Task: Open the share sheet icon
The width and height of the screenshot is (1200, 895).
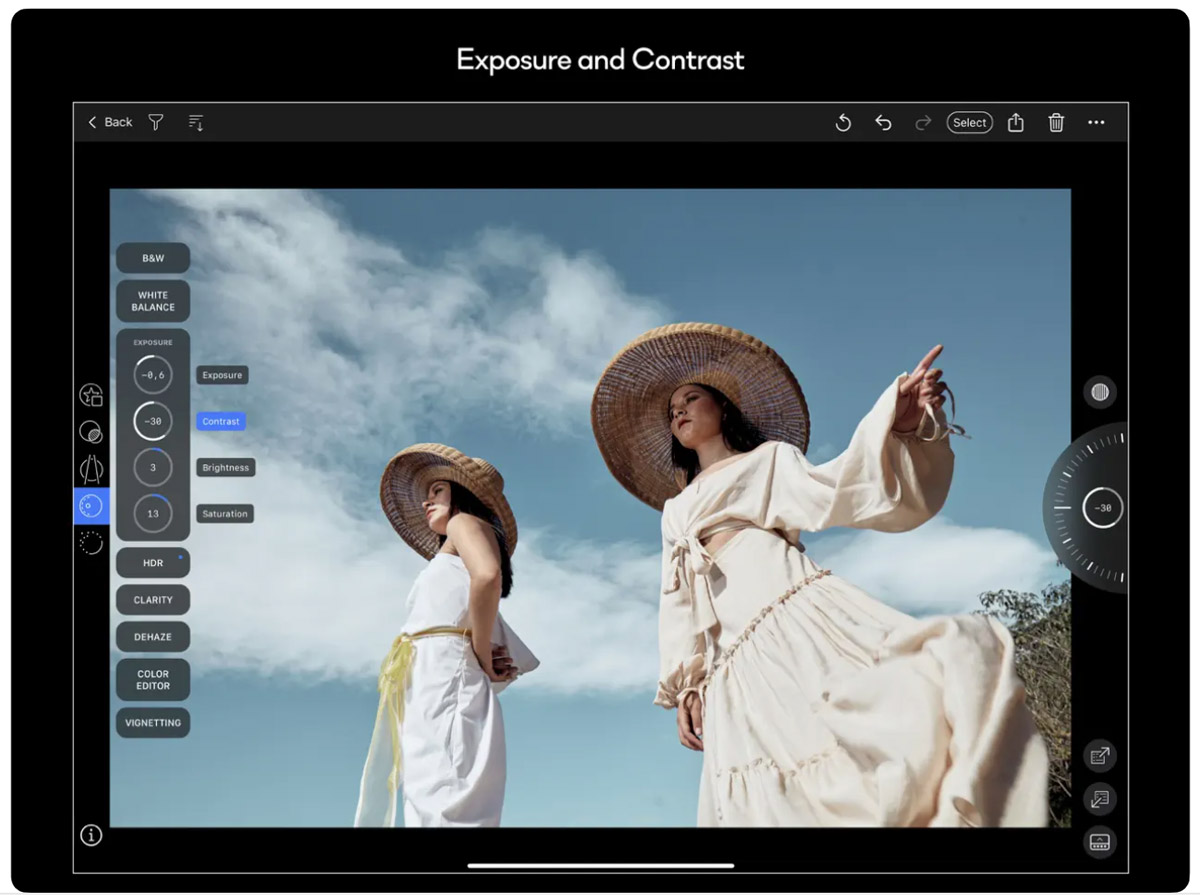Action: [x=1016, y=122]
